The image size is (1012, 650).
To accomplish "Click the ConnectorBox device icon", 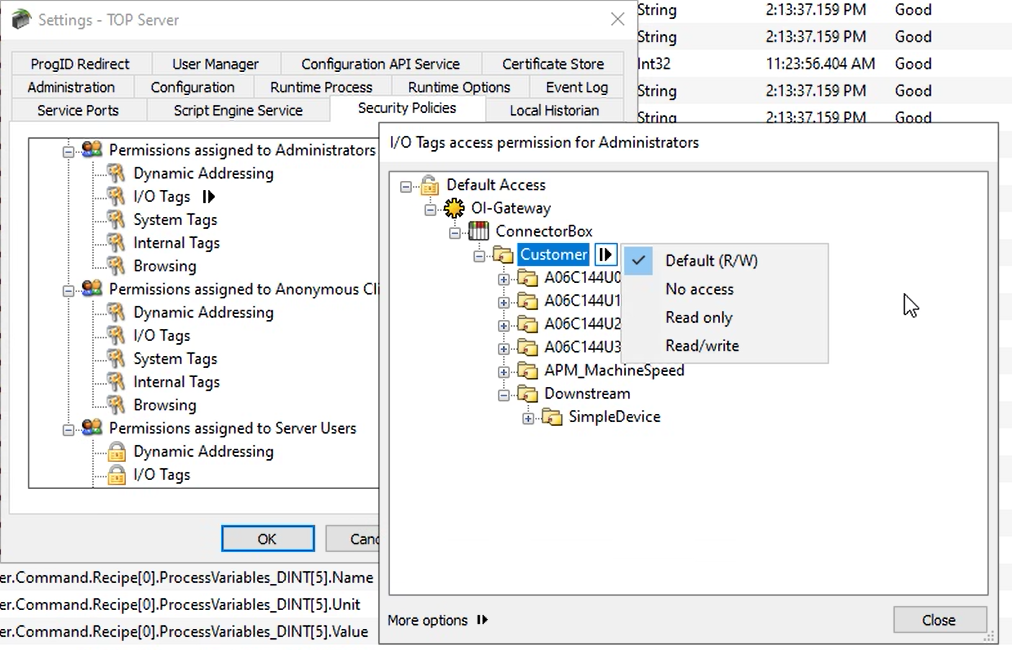I will tap(479, 232).
